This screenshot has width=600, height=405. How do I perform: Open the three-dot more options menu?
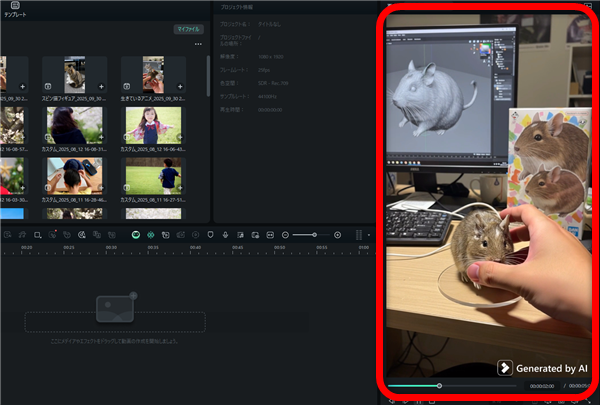point(198,44)
